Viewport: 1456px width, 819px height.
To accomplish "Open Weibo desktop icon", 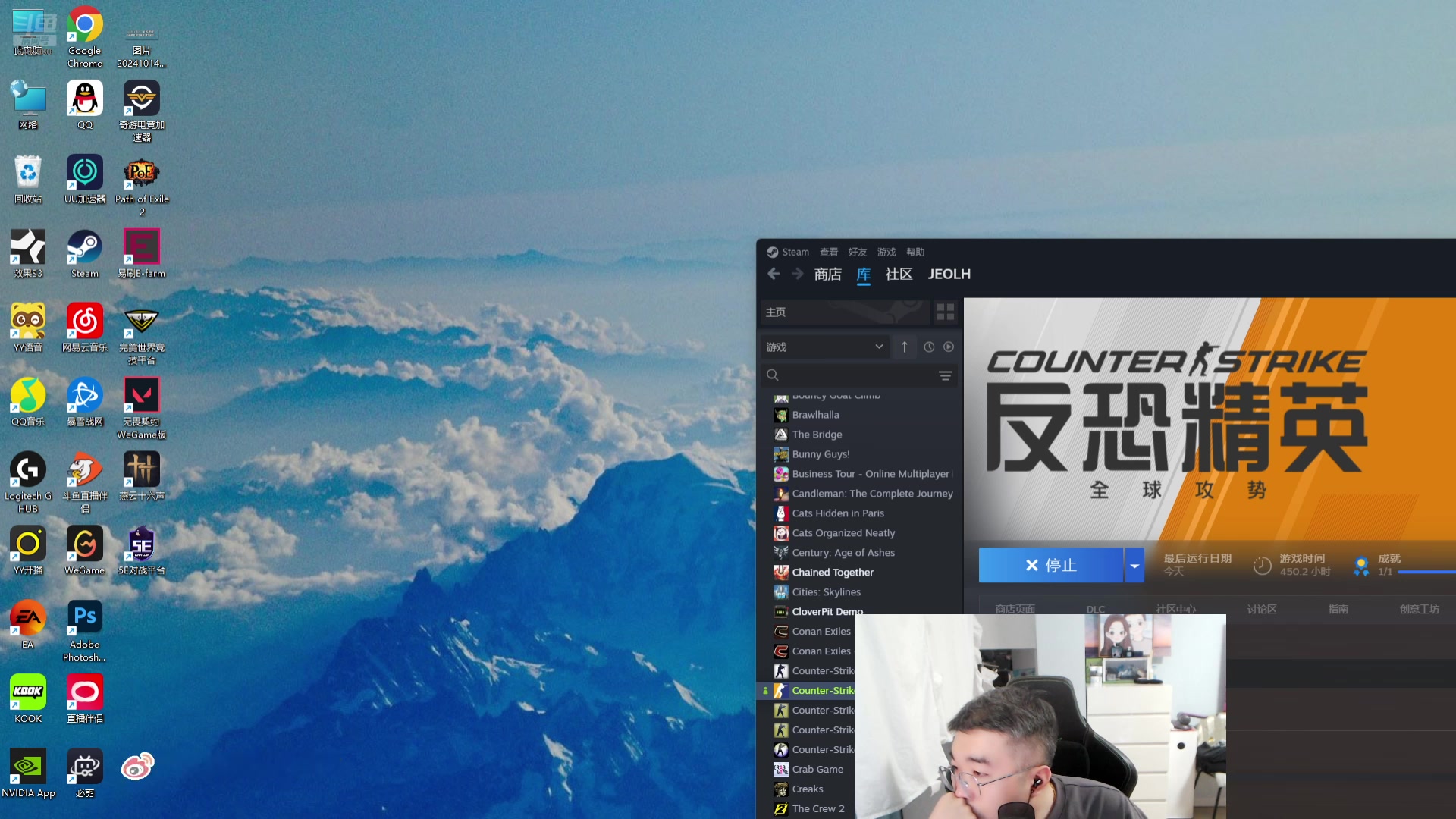I will 137,767.
